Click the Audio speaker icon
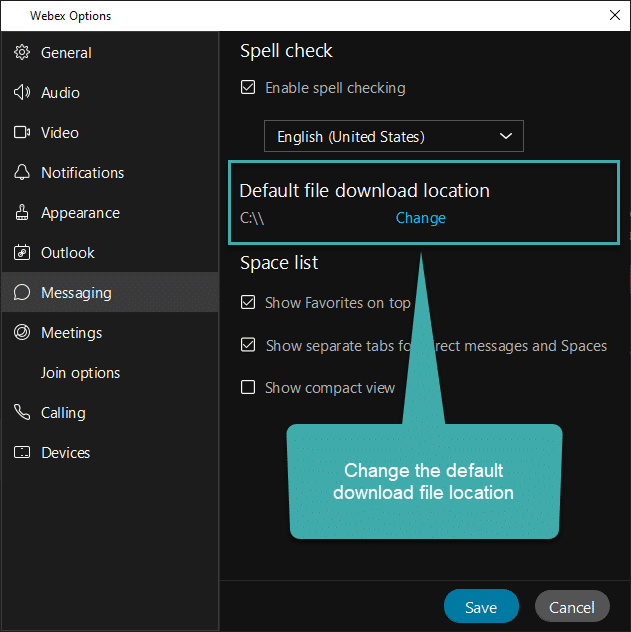The image size is (631, 632). coord(22,93)
